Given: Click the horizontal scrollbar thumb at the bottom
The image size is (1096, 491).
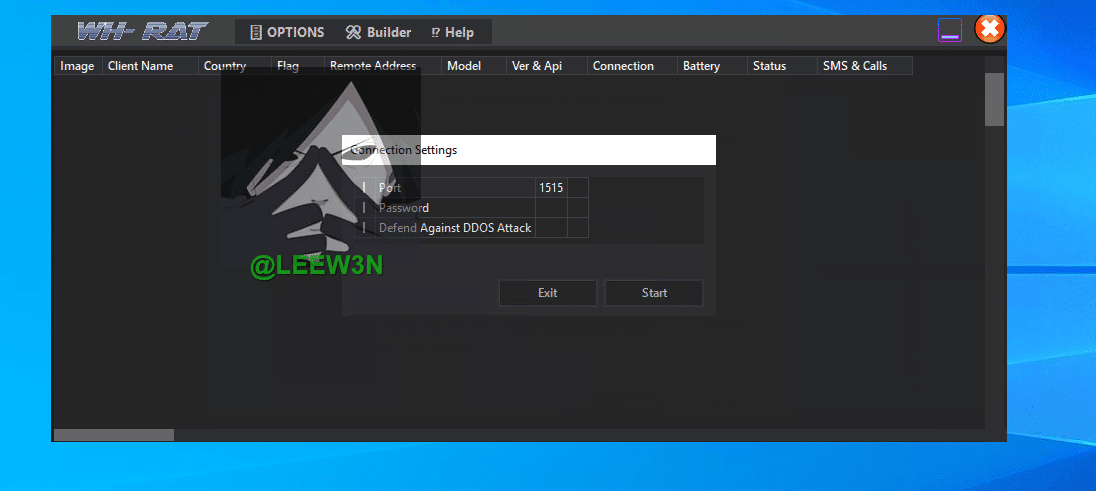Looking at the screenshot, I should pos(113,435).
